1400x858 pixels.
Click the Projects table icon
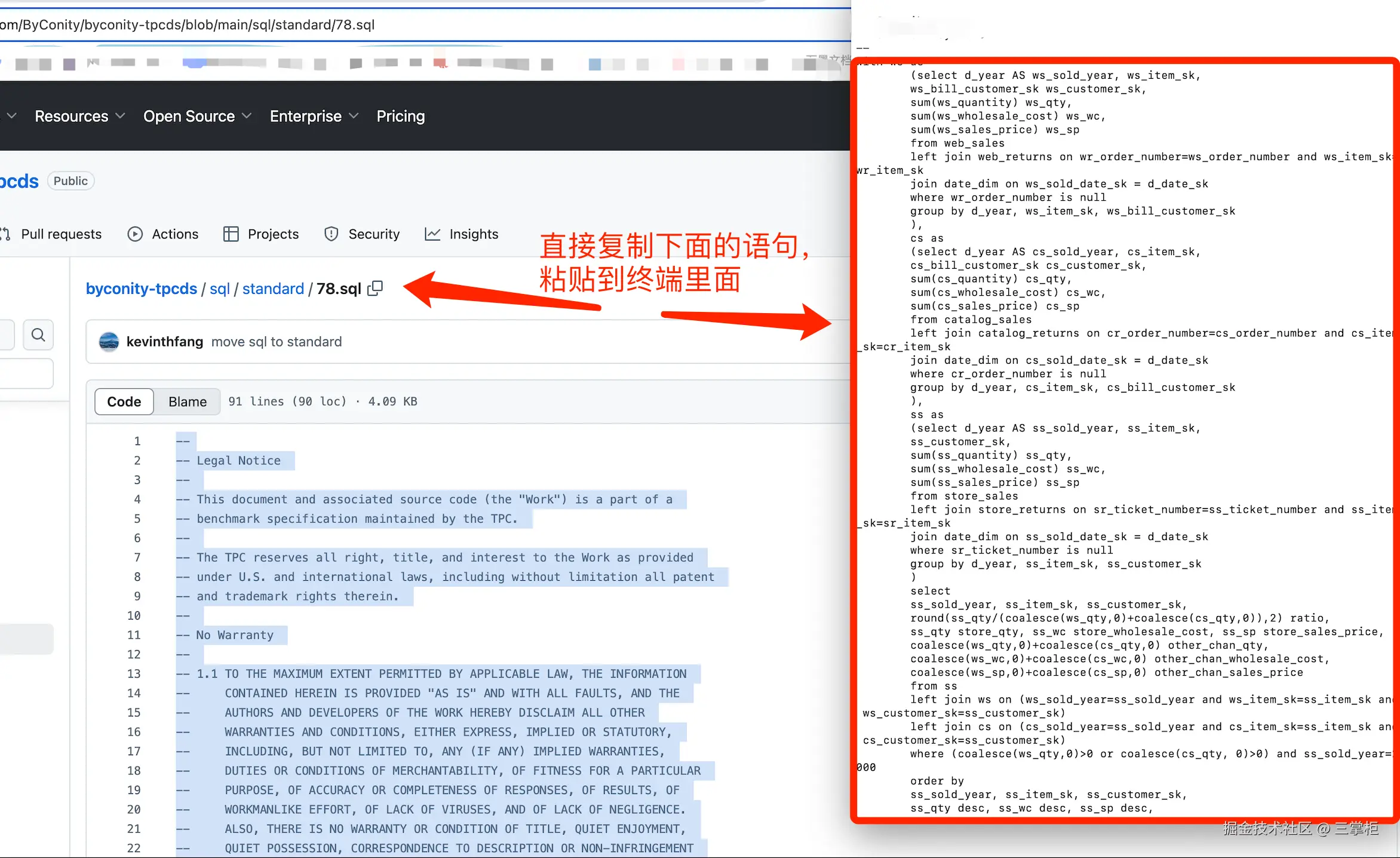click(x=231, y=234)
